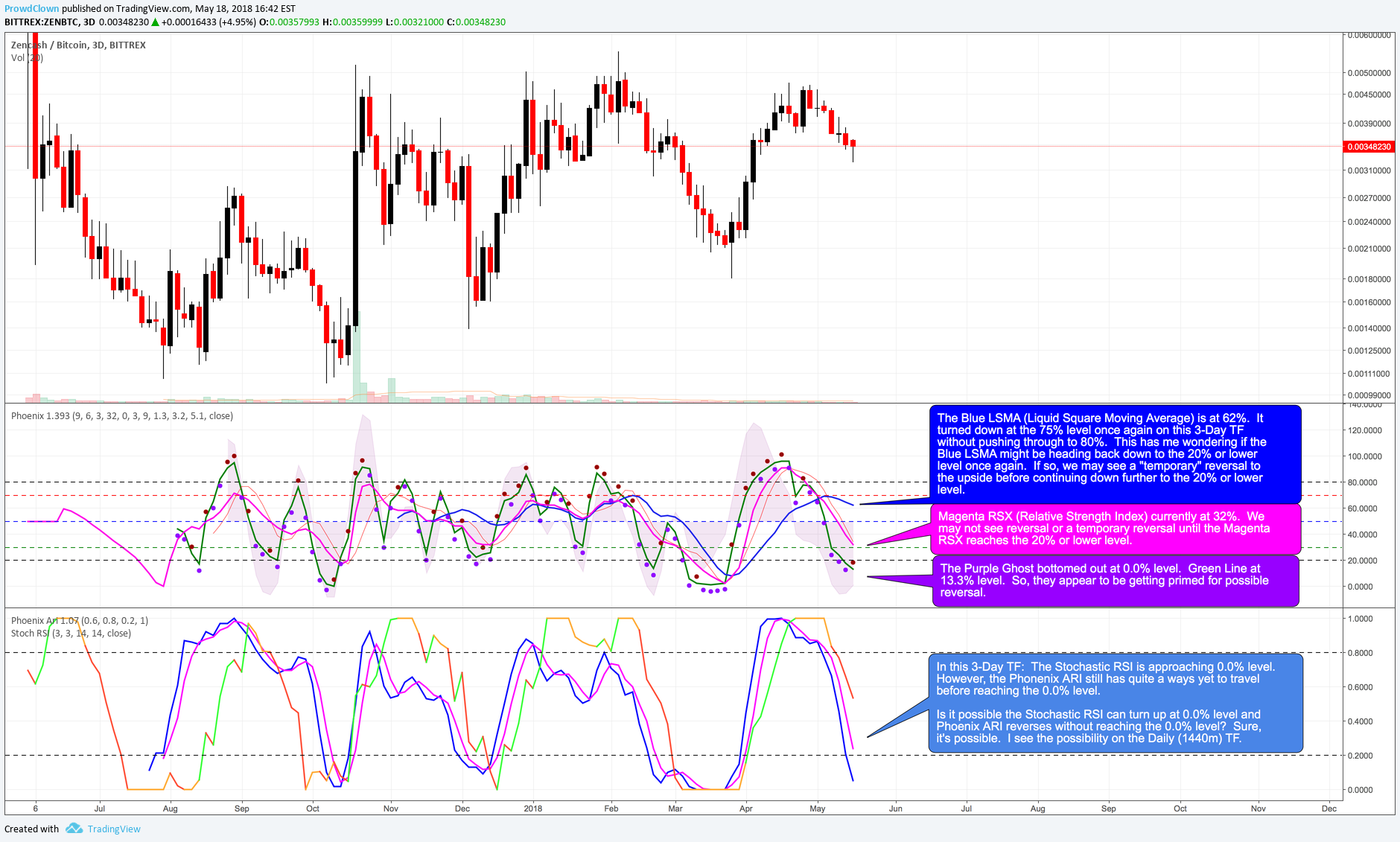
Task: Click the 60.0000 Phoenix scale label
Action: pyautogui.click(x=1364, y=508)
